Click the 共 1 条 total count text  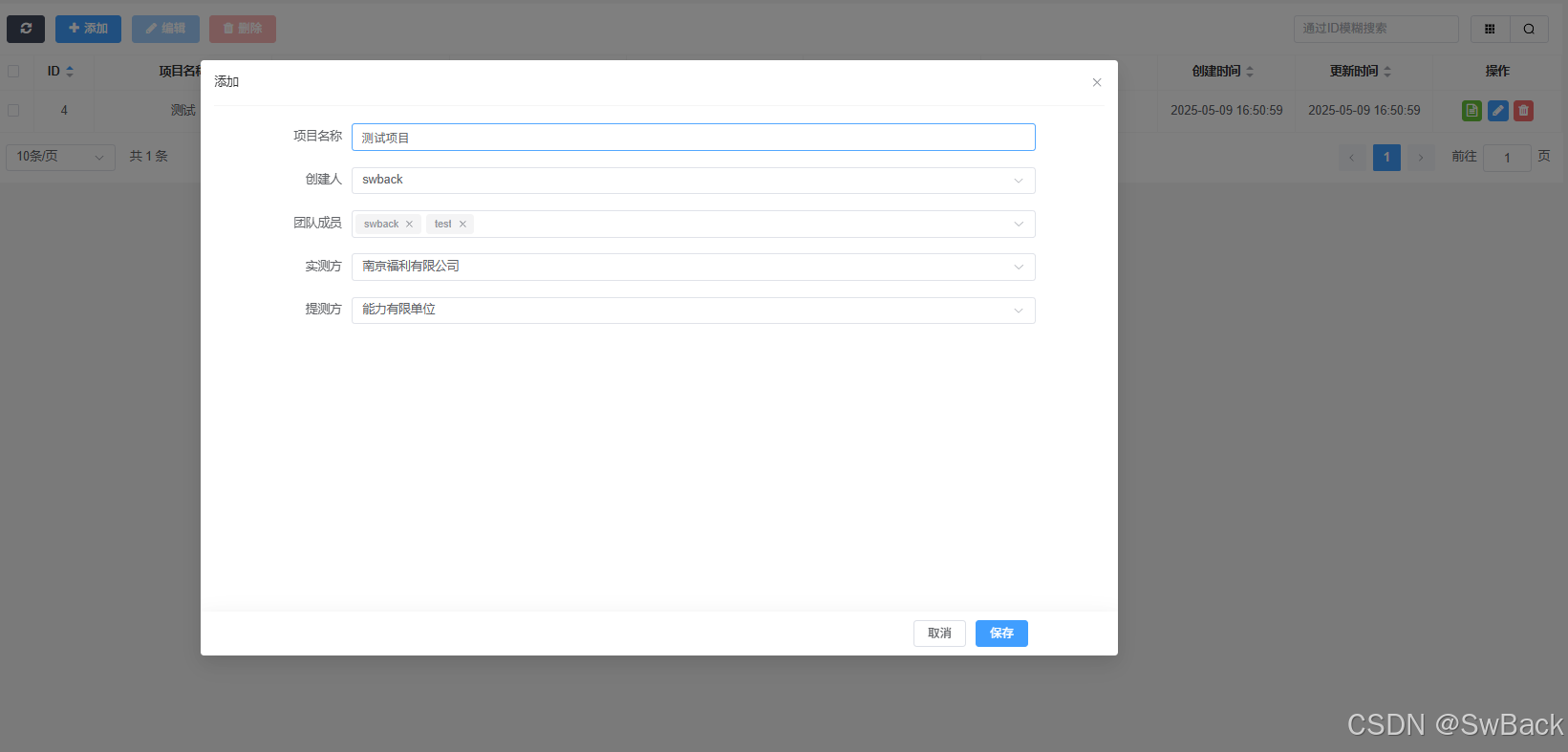point(148,157)
